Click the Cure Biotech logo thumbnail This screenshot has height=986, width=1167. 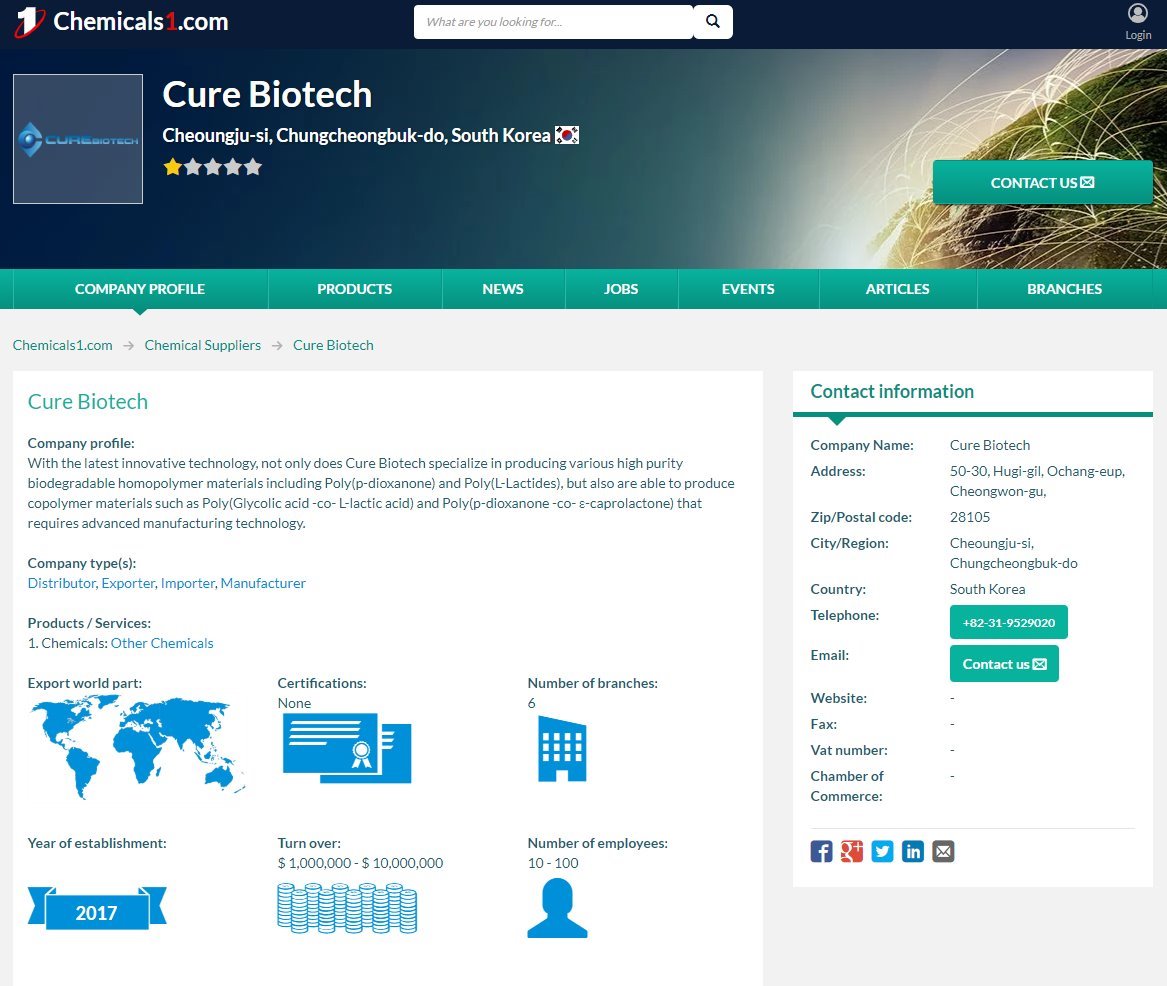pos(78,138)
